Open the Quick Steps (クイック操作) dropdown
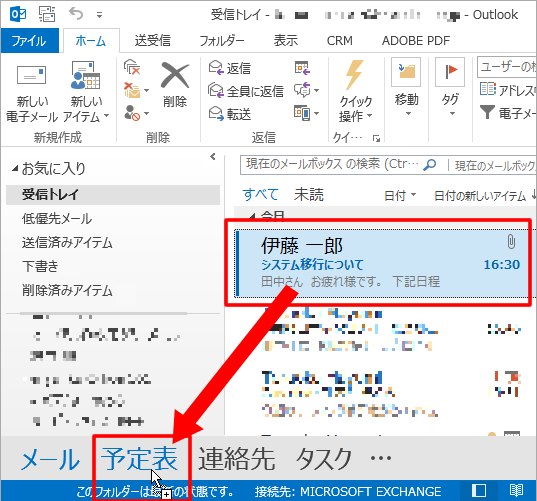This screenshot has height=501, width=537. point(355,109)
